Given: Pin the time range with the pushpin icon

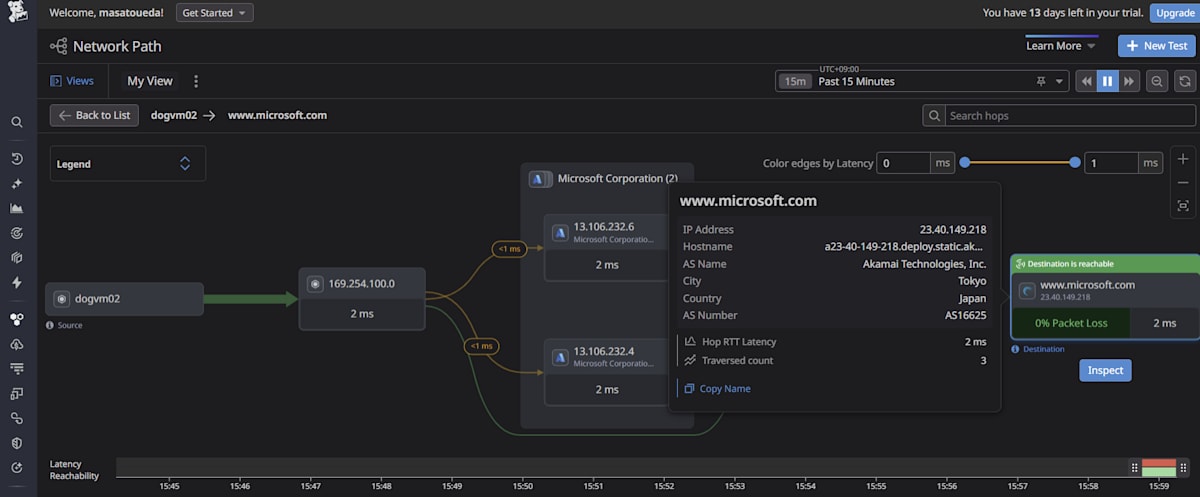Looking at the screenshot, I should point(1041,81).
